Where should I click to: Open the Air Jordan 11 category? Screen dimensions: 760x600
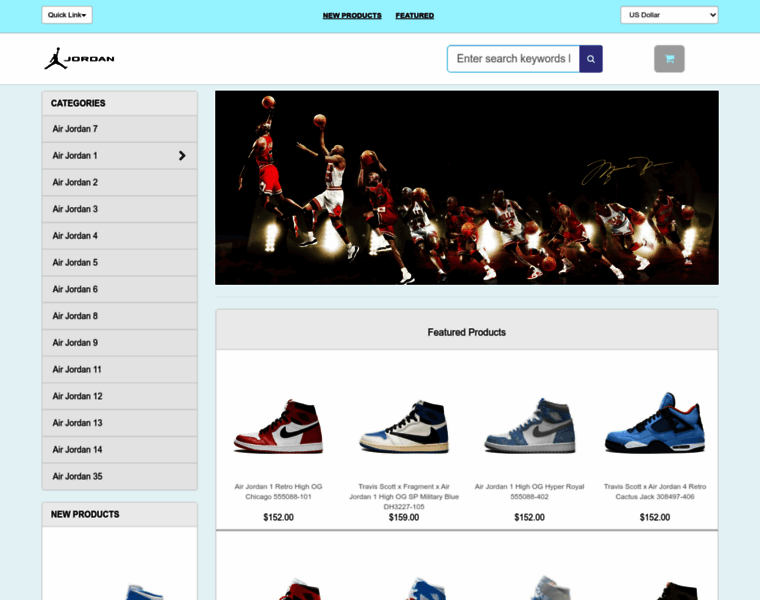coord(119,369)
